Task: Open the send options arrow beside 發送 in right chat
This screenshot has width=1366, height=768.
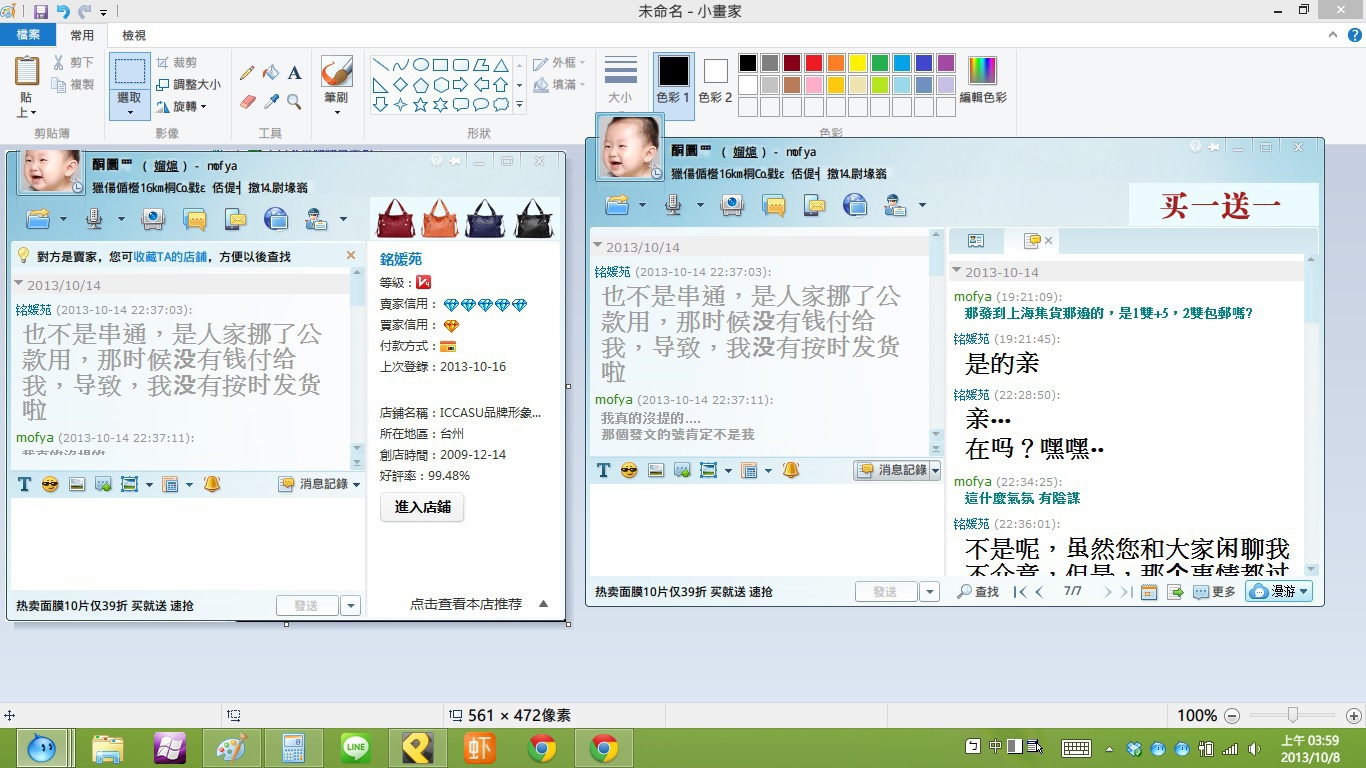Action: [930, 592]
